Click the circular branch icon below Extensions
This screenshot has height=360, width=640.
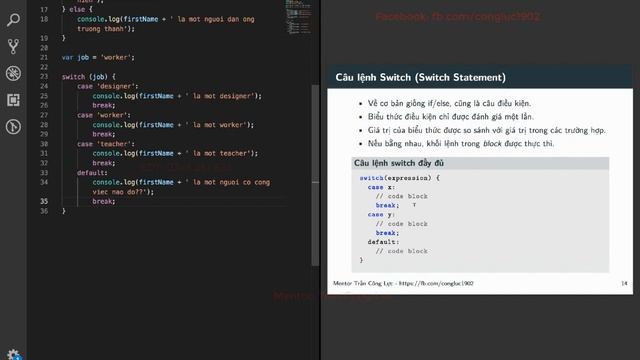[x=13, y=127]
